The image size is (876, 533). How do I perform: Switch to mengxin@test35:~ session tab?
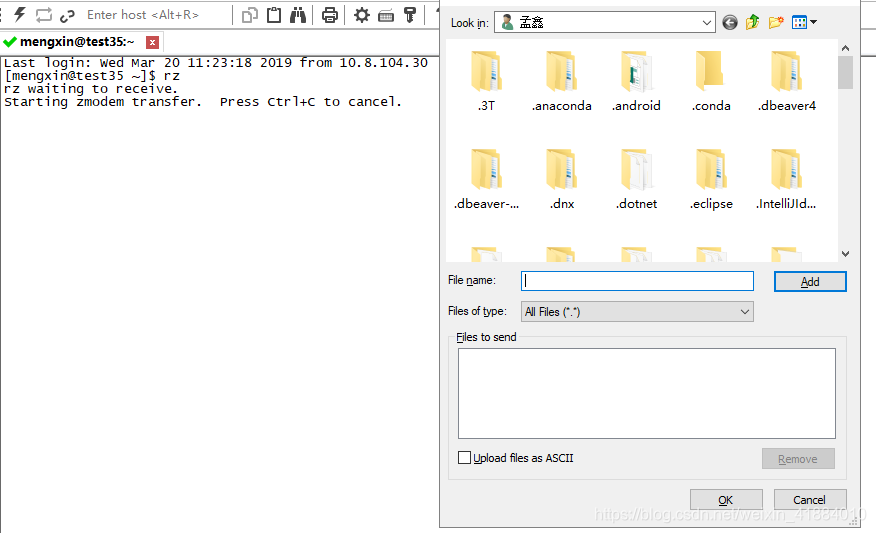tap(78, 42)
